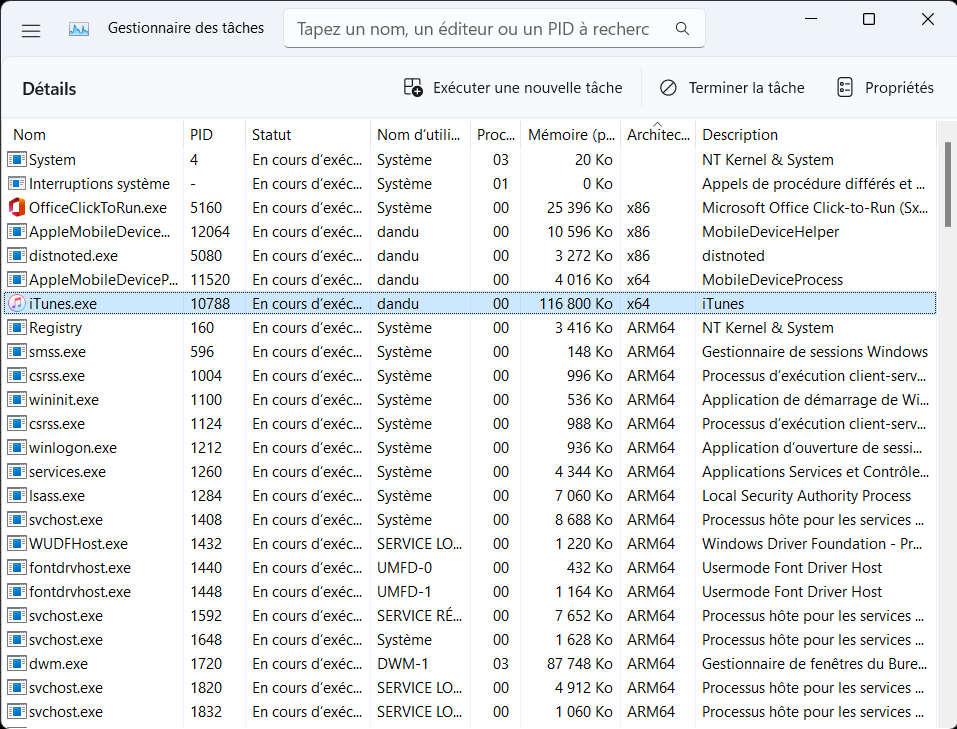The height and width of the screenshot is (729, 957).
Task: Click UMFD-1 user name cell
Action: pyautogui.click(x=404, y=592)
